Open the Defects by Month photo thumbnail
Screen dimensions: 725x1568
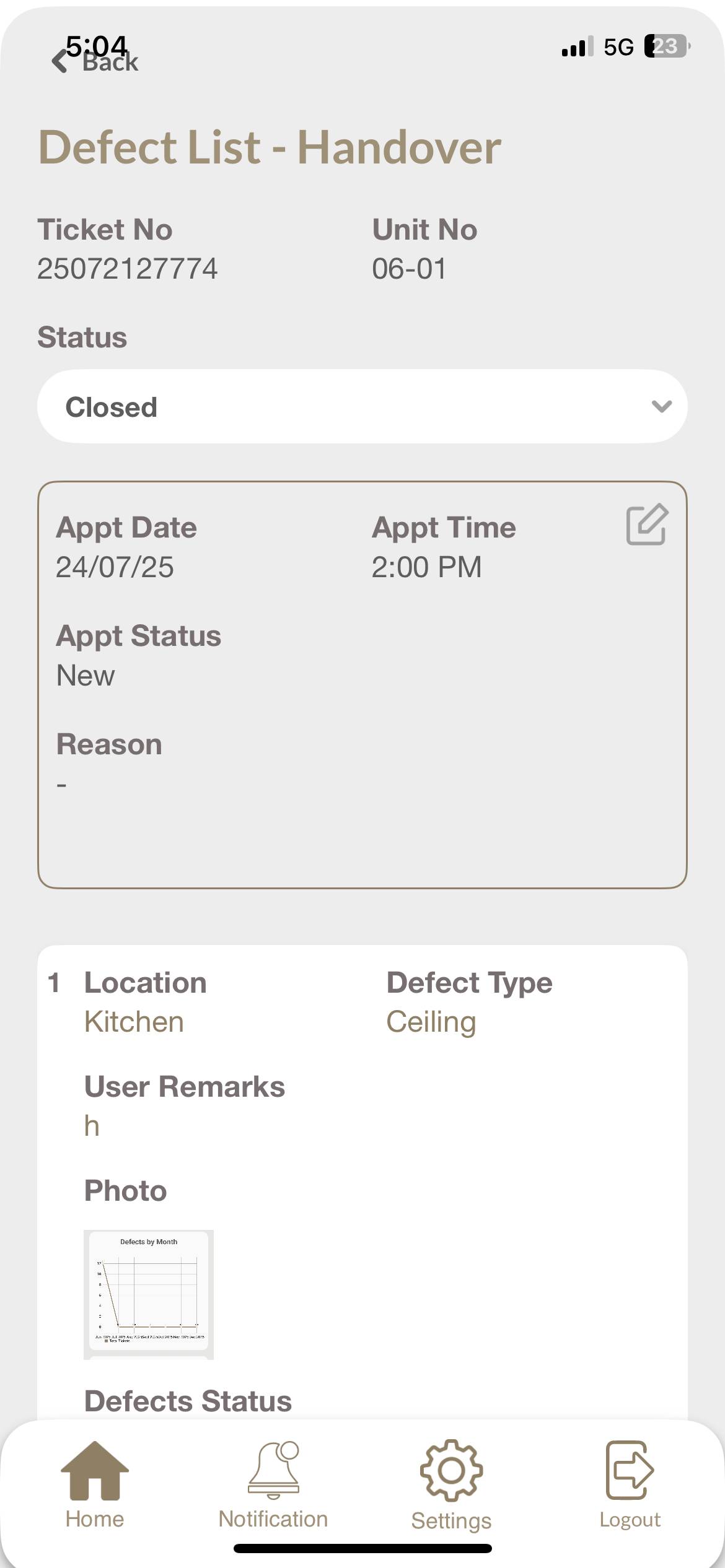coord(149,1294)
